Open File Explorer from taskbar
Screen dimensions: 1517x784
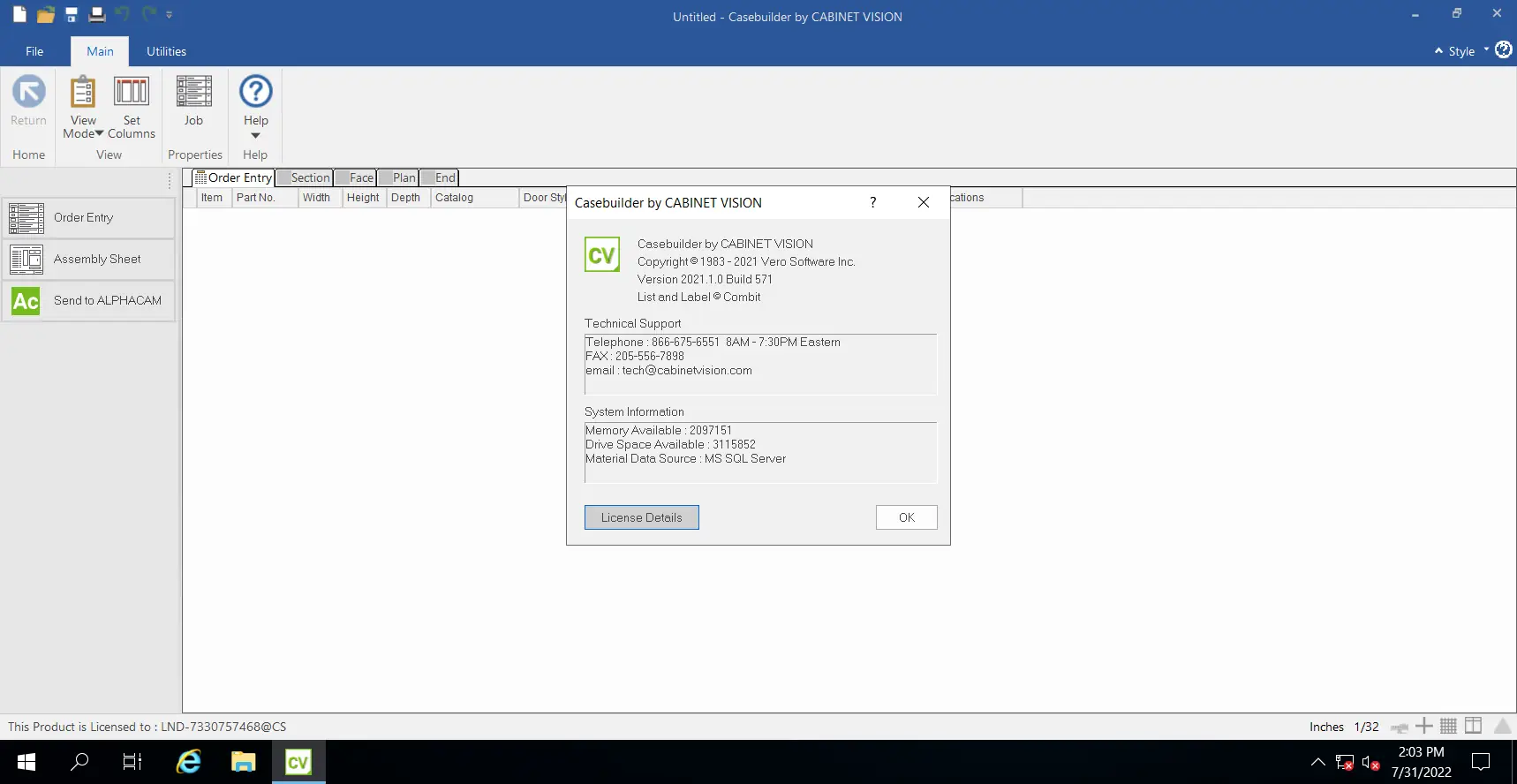tap(244, 762)
